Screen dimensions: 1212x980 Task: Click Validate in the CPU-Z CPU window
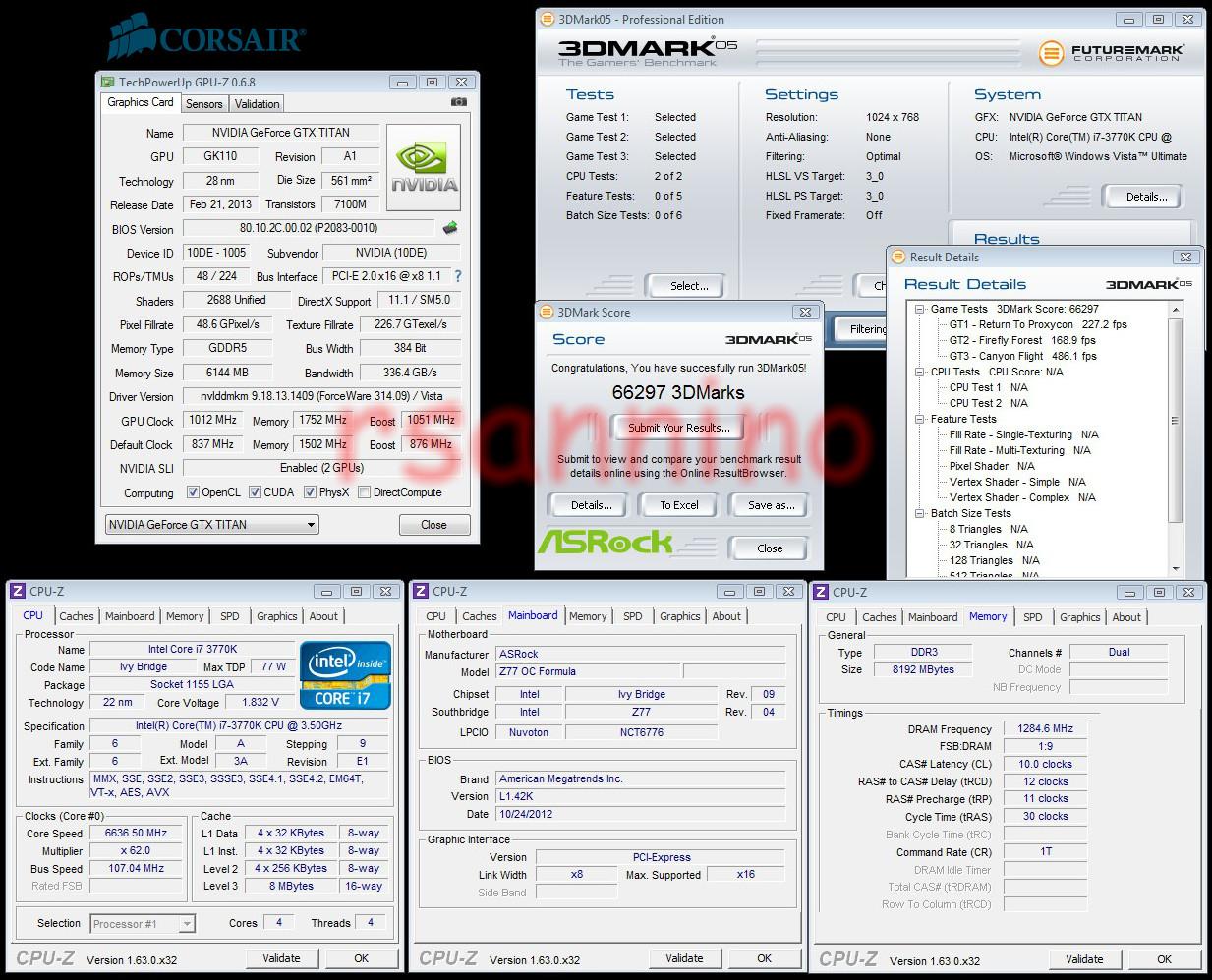(x=281, y=958)
